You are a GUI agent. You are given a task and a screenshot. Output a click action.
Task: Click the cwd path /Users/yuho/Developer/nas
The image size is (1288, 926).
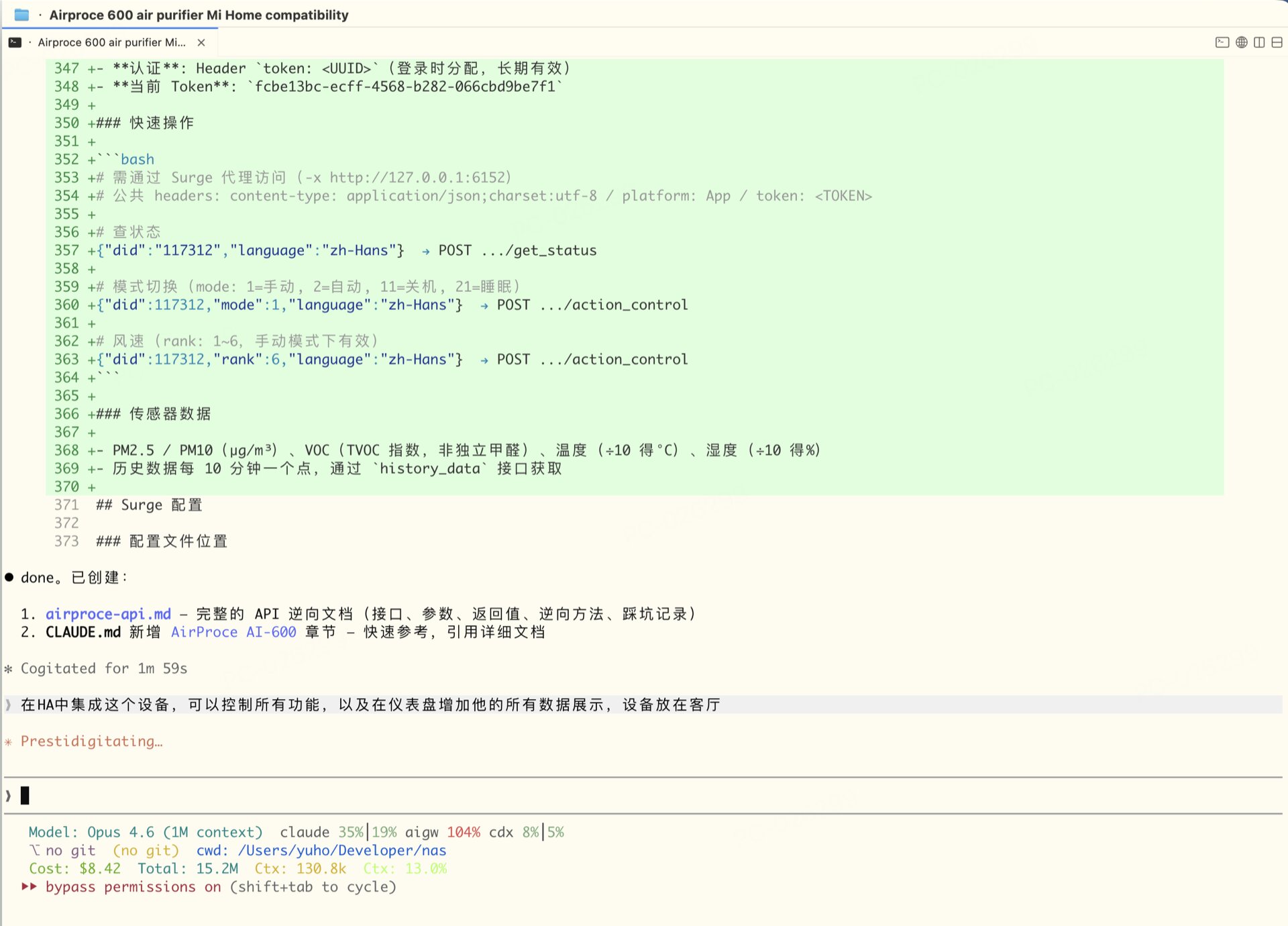(341, 851)
